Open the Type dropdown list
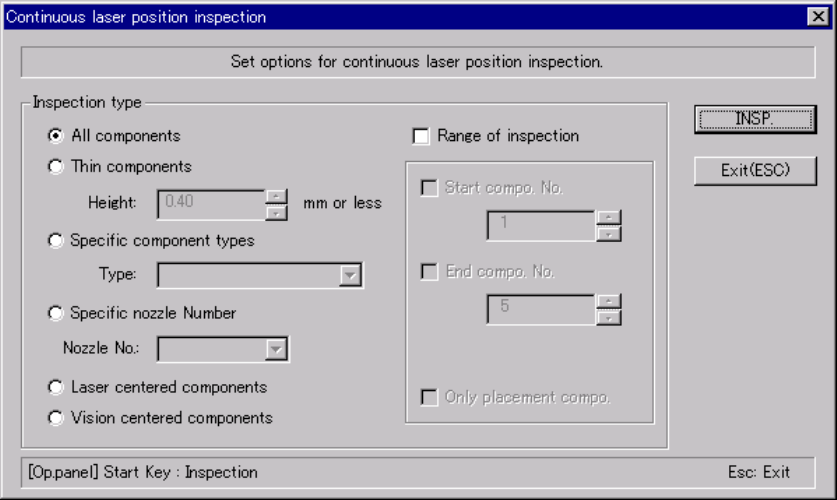 click(350, 275)
